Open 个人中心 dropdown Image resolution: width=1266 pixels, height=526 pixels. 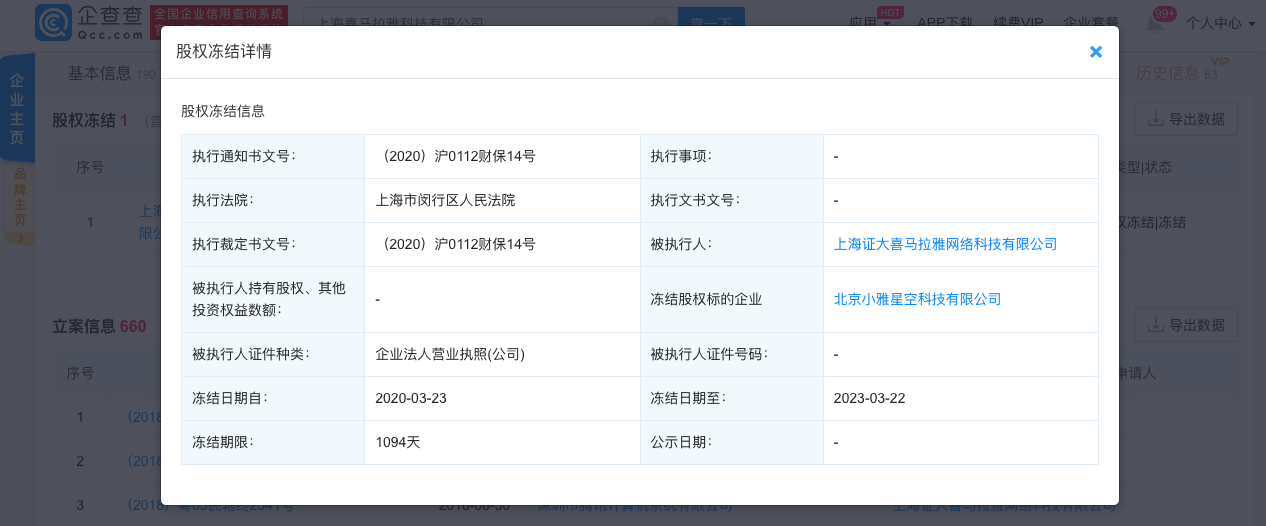point(1220,22)
